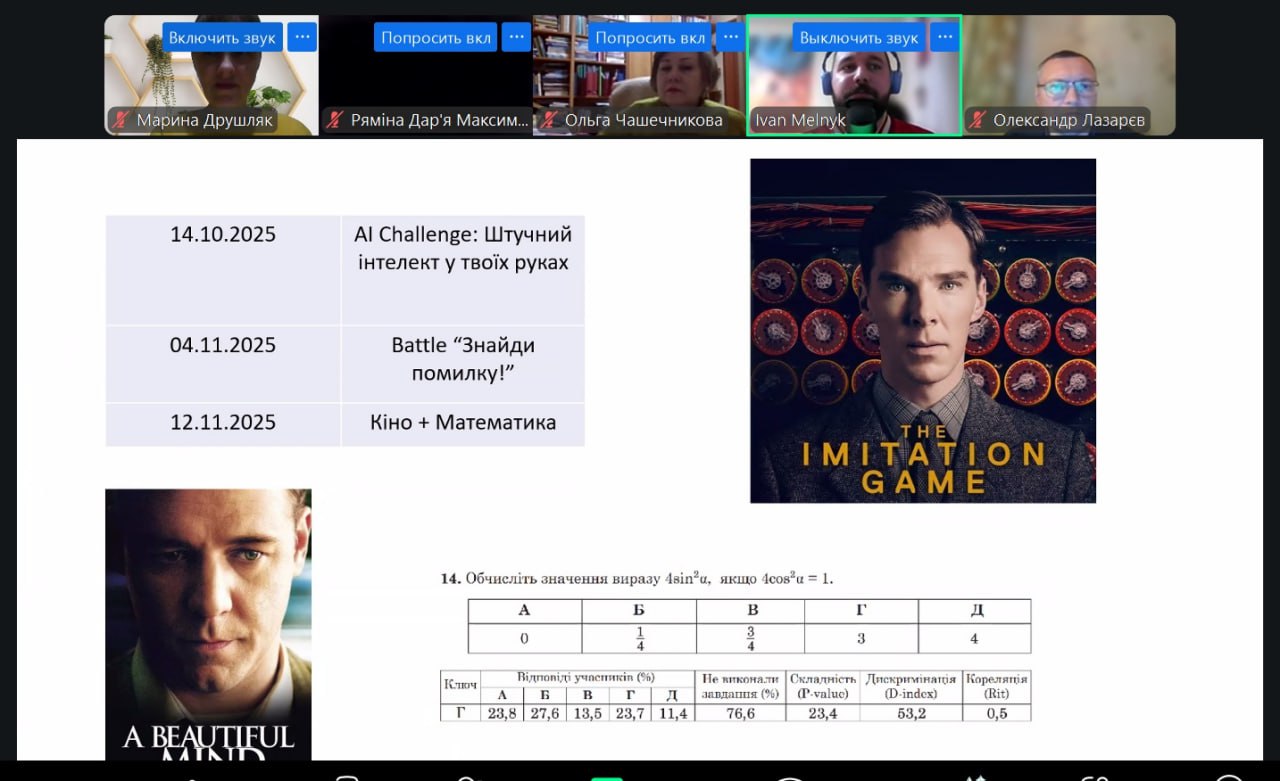Click muted microphone icon beside Марина Друшляк
Viewport: 1280px width, 781px height.
click(121, 120)
